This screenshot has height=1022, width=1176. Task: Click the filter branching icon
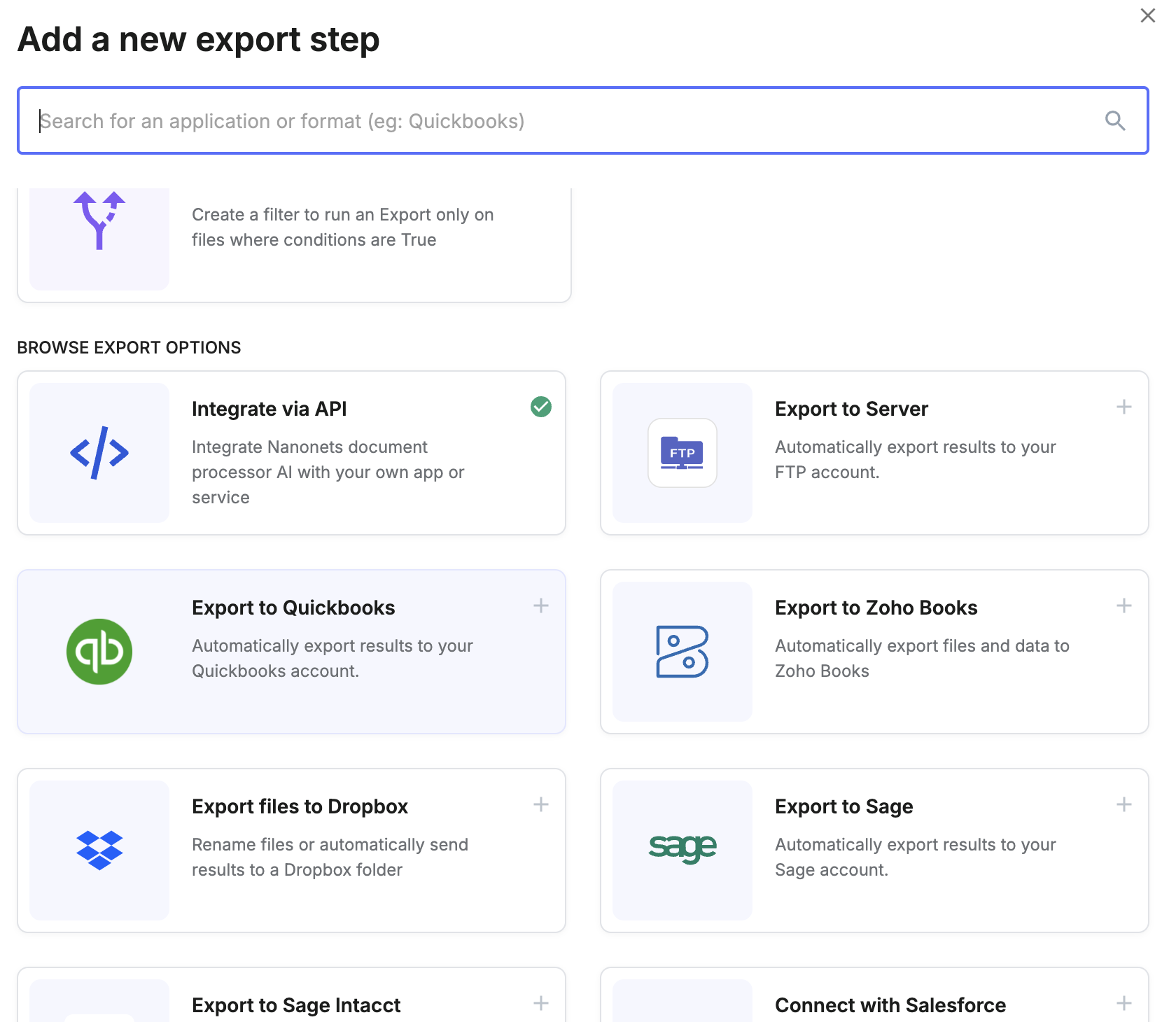(98, 223)
